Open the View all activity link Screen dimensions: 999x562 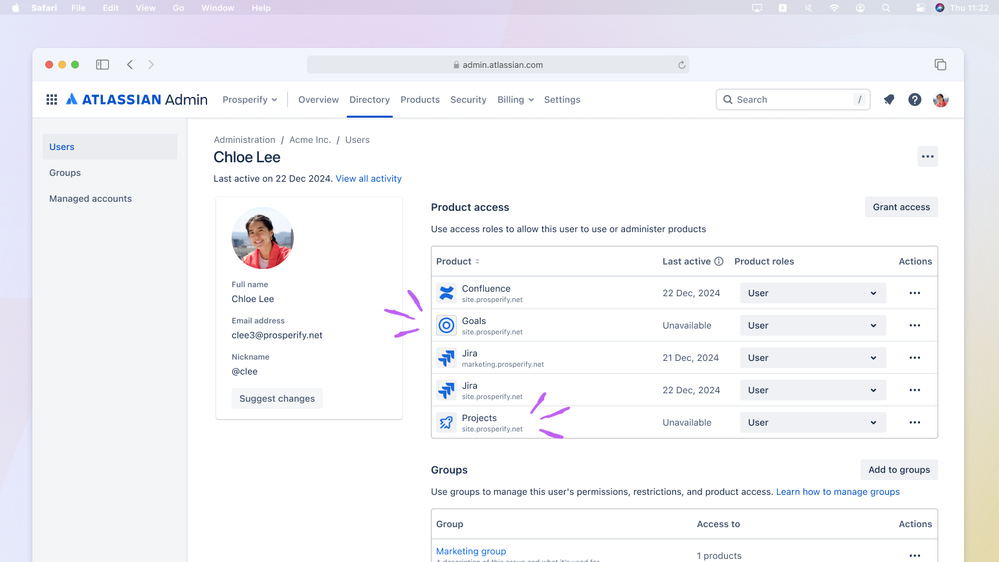coord(369,178)
